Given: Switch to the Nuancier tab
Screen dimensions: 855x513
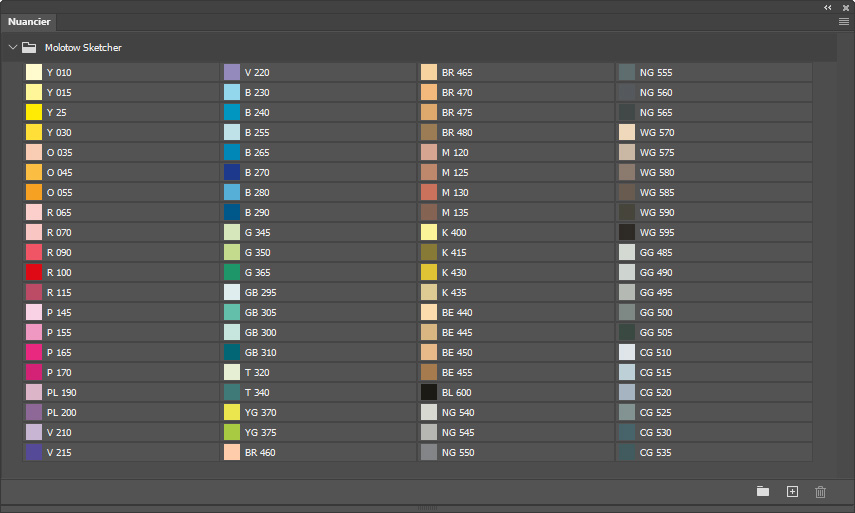Looking at the screenshot, I should pyautogui.click(x=29, y=22).
